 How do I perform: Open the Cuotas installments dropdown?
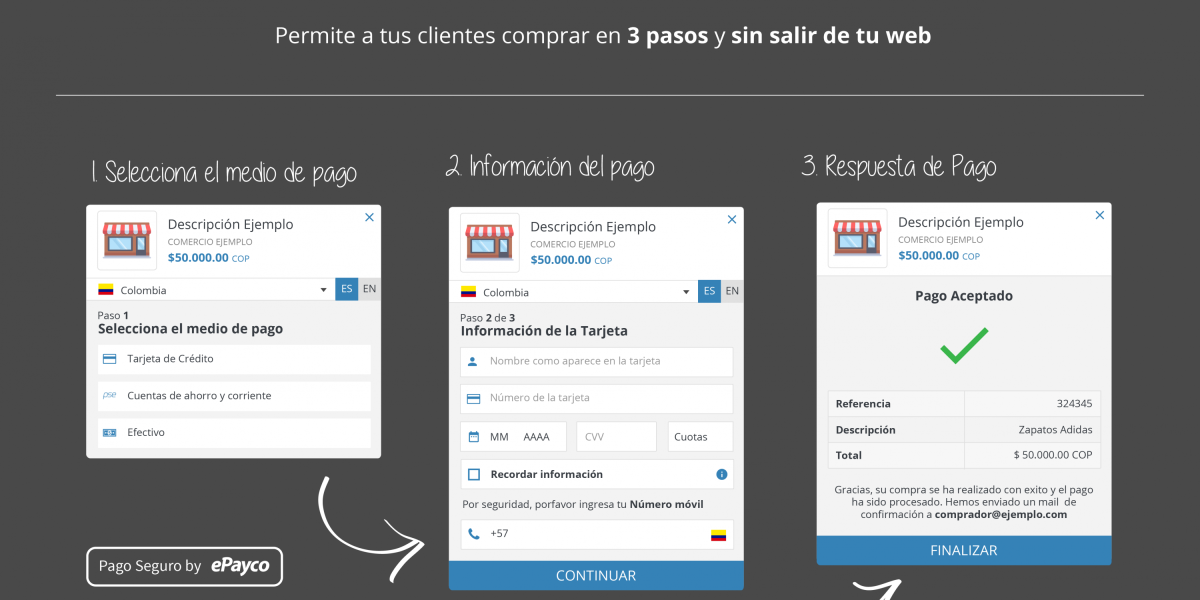click(700, 436)
